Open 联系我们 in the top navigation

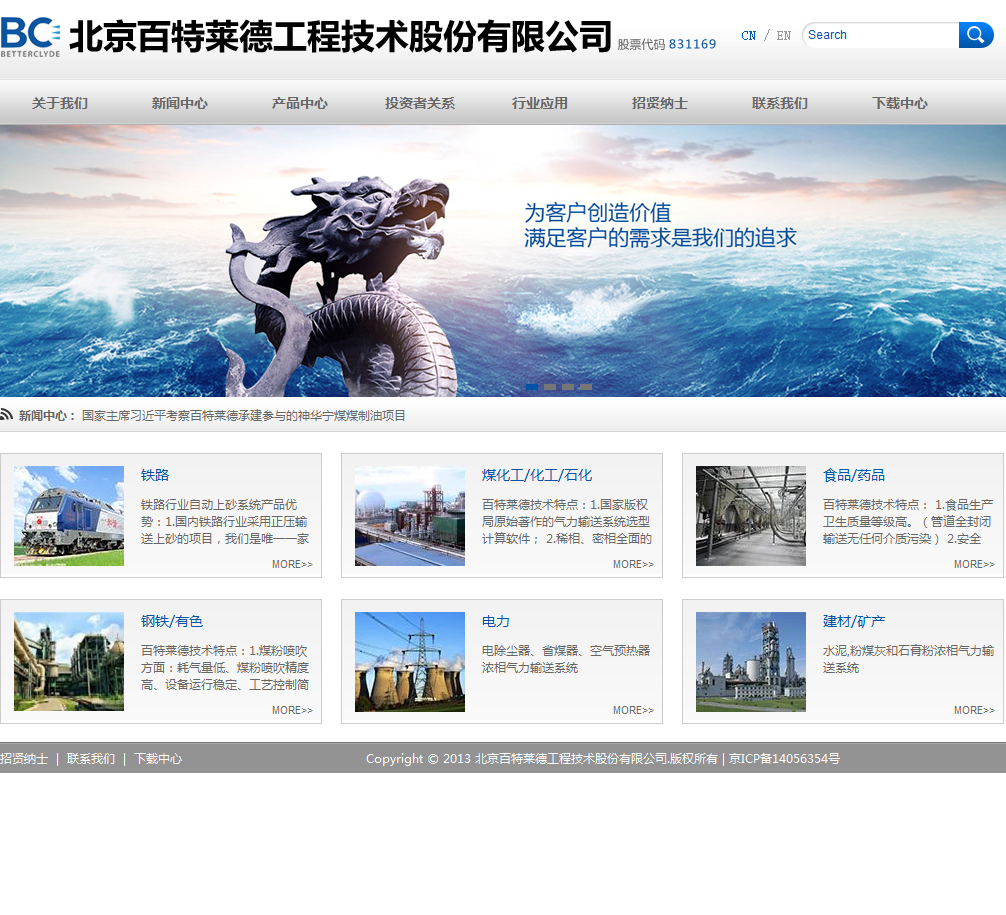(780, 103)
